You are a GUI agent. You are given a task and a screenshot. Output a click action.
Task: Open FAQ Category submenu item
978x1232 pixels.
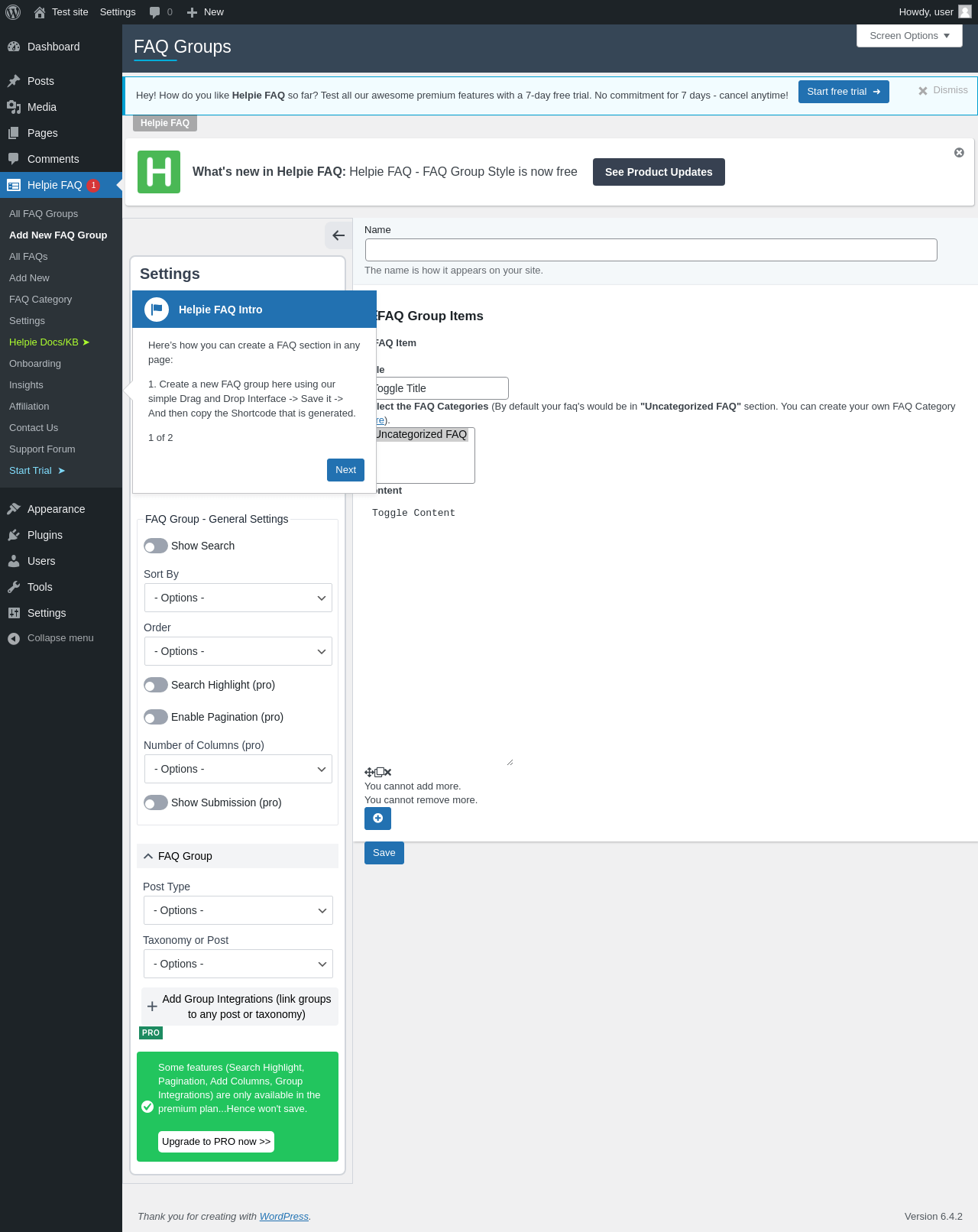(40, 300)
